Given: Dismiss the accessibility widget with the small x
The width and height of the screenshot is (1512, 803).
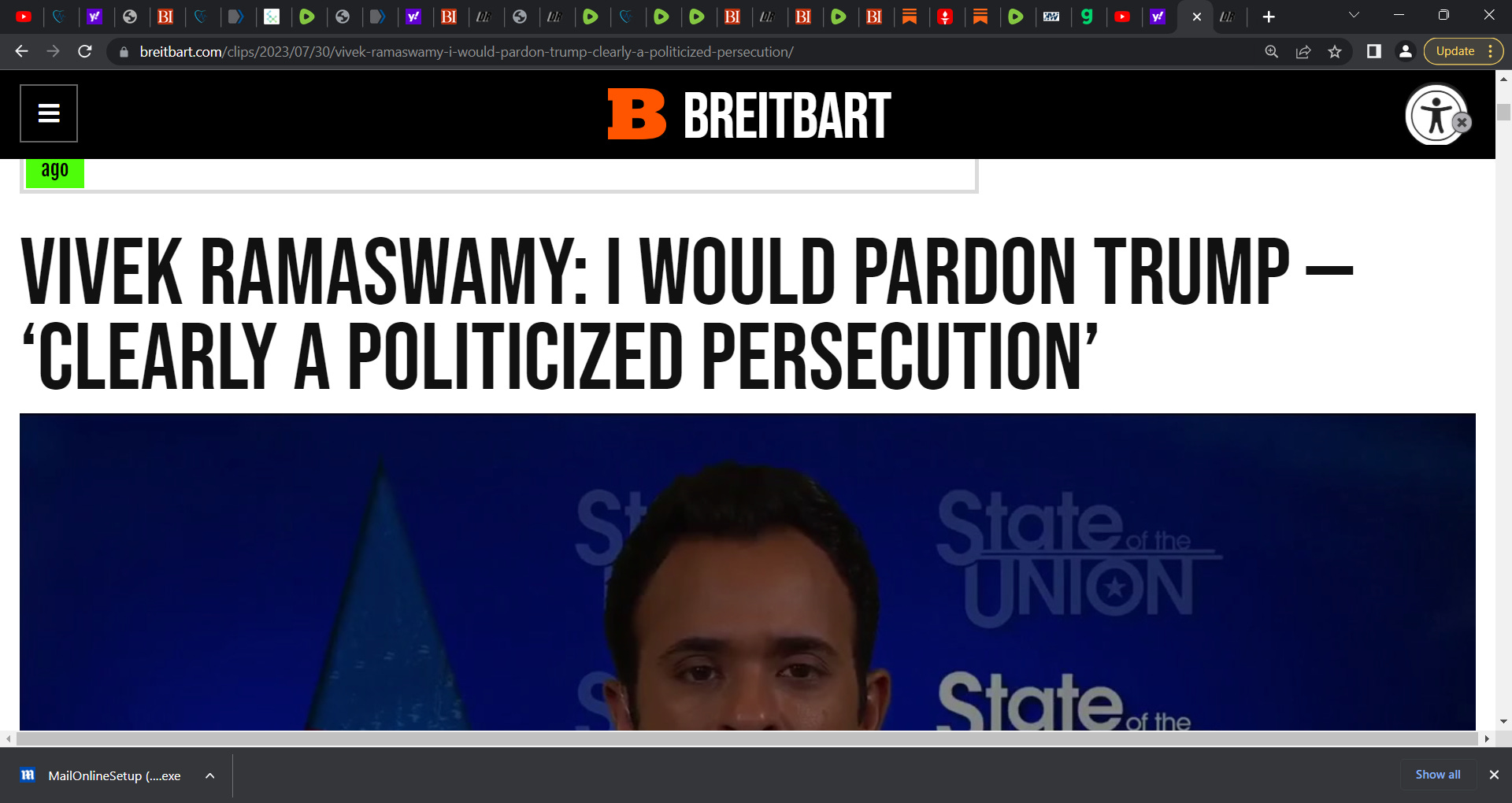Looking at the screenshot, I should pos(1462,122).
